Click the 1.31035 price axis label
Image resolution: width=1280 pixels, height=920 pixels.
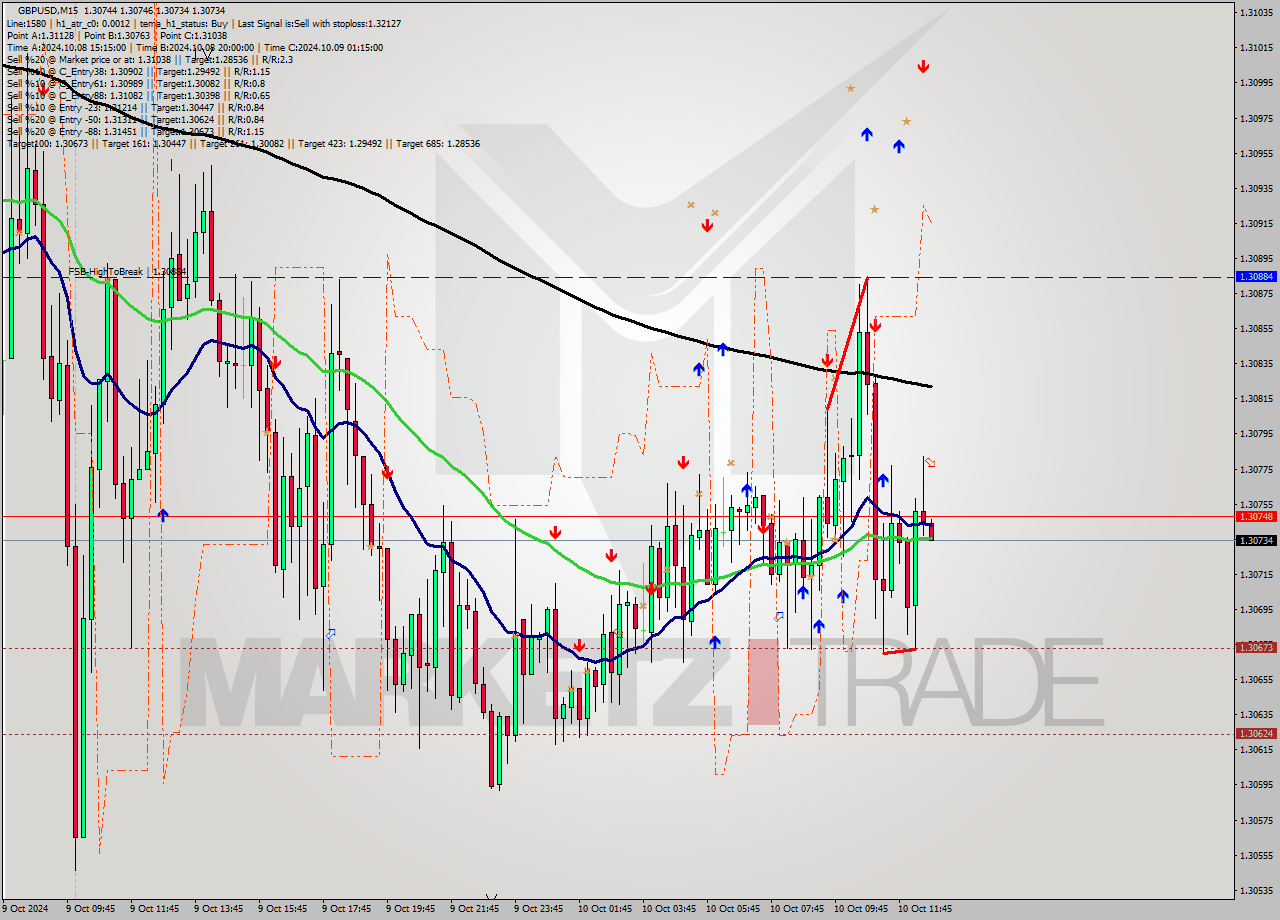pos(1256,12)
